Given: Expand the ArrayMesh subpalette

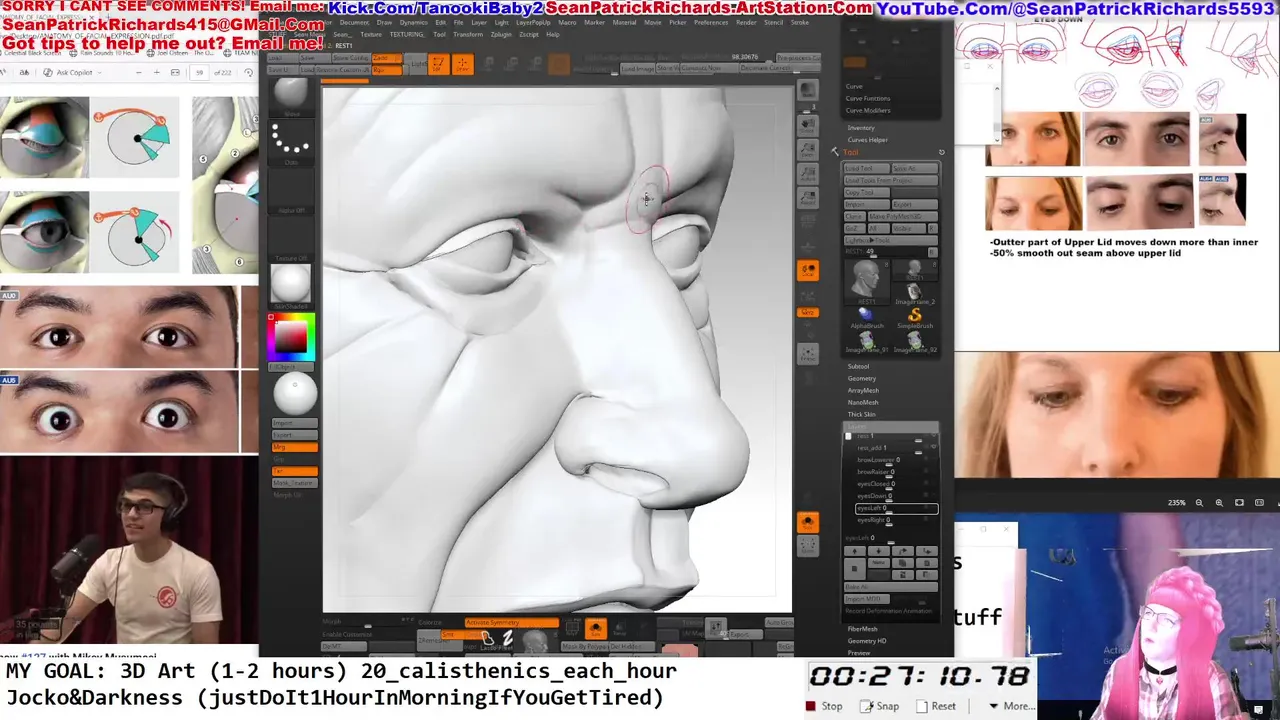Looking at the screenshot, I should (863, 390).
